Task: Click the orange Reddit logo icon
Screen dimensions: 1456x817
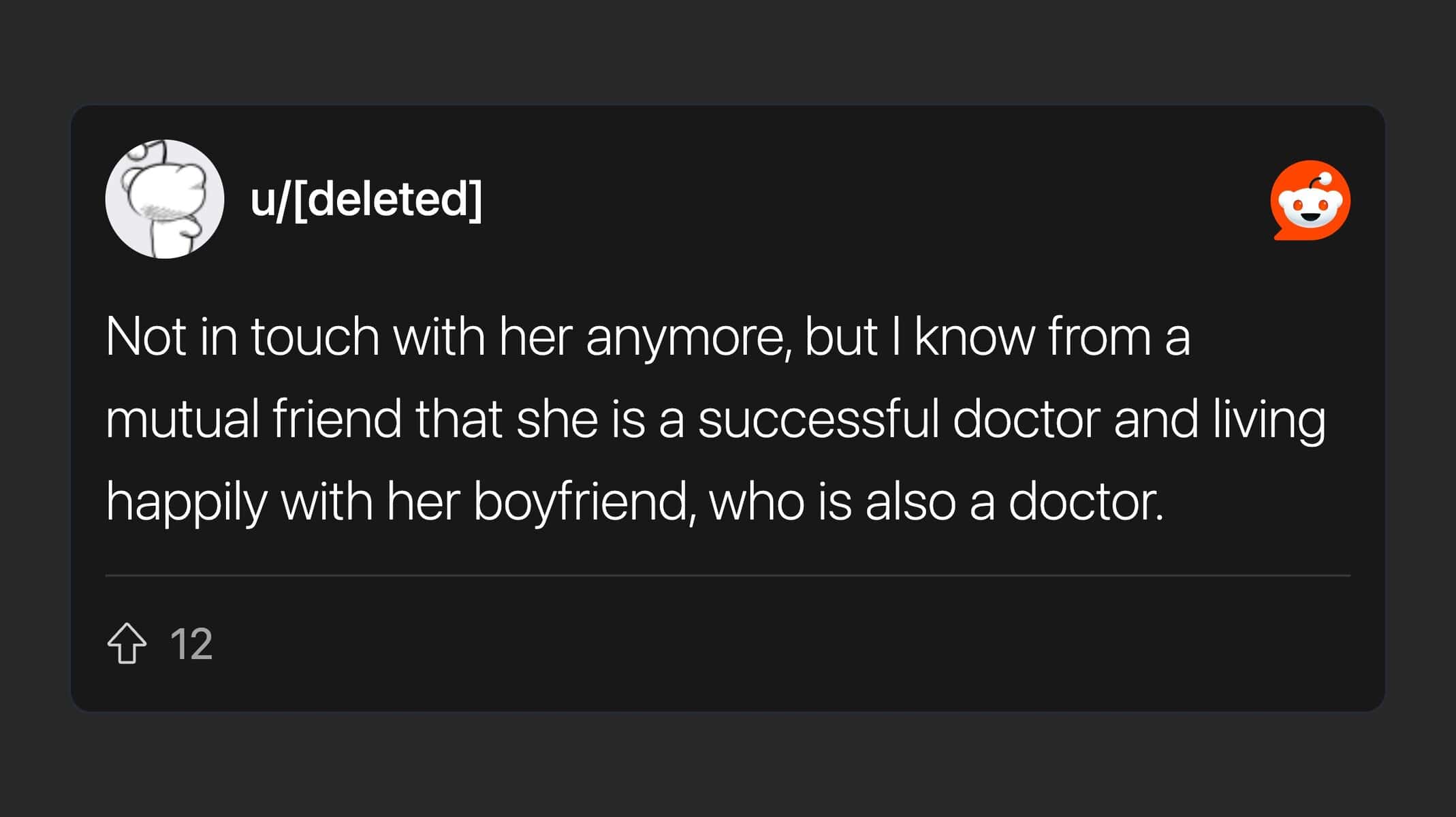Action: tap(1310, 200)
